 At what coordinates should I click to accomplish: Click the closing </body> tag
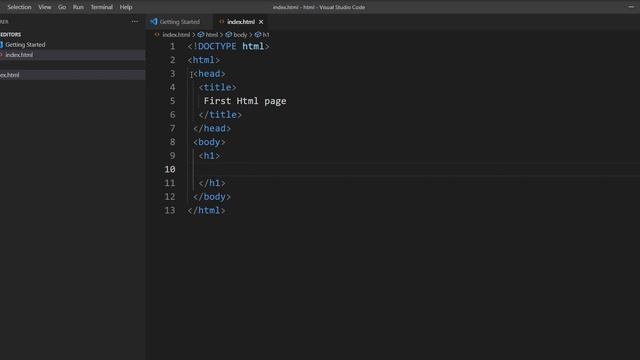(212, 197)
